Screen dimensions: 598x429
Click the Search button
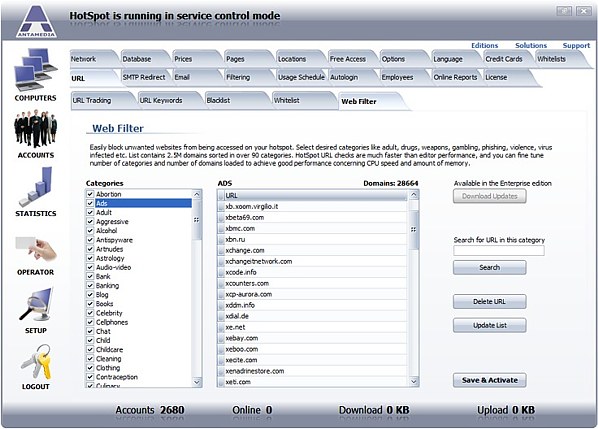click(490, 268)
